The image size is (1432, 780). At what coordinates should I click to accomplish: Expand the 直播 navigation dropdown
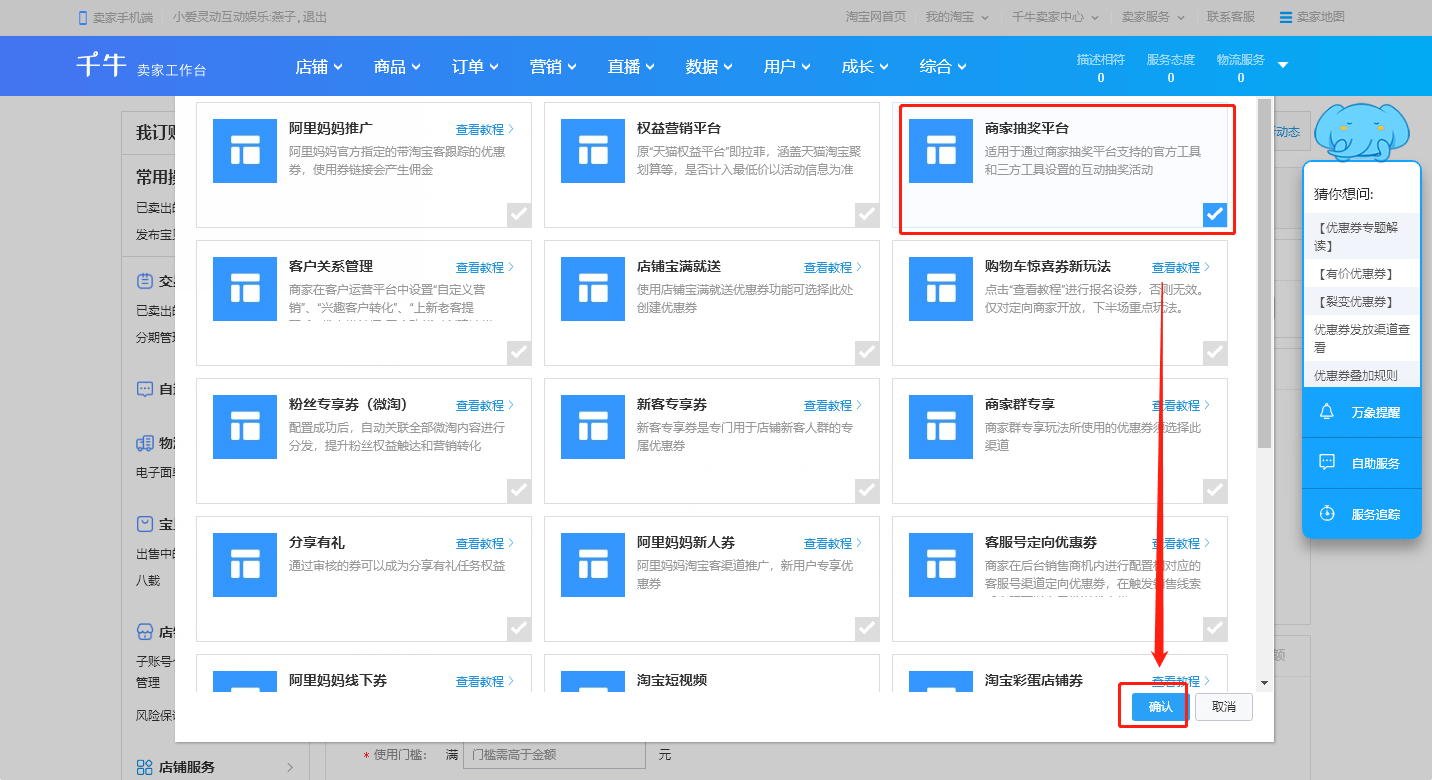631,67
